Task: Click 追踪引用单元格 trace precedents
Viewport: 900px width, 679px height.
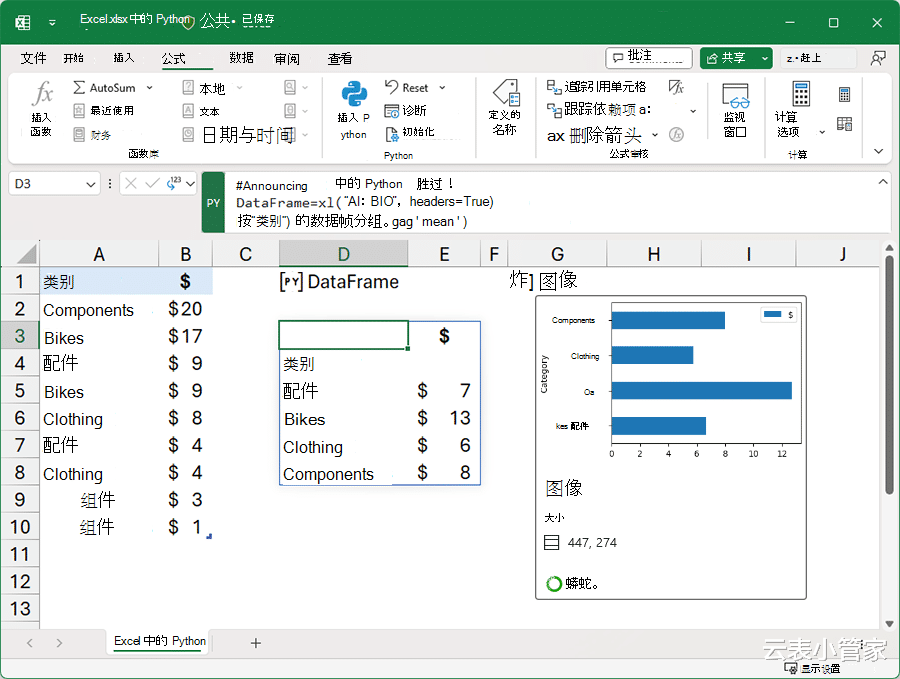Action: (554, 87)
